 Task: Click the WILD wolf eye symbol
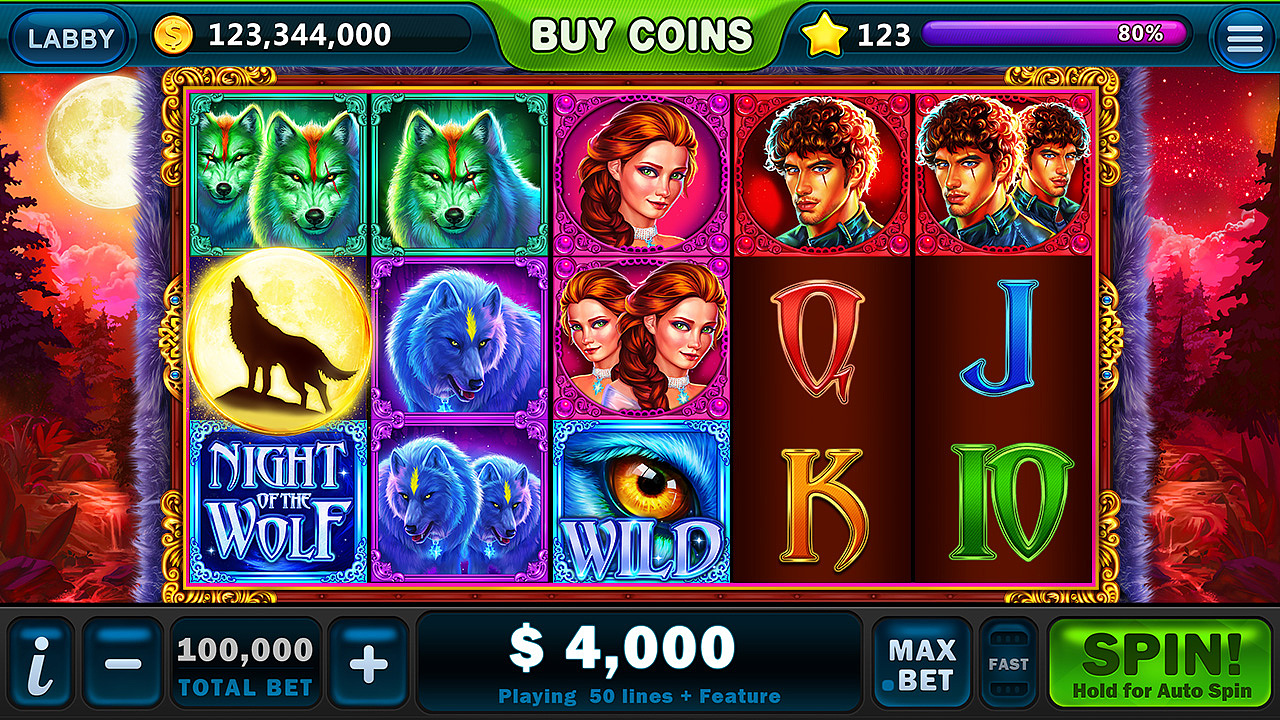click(641, 501)
